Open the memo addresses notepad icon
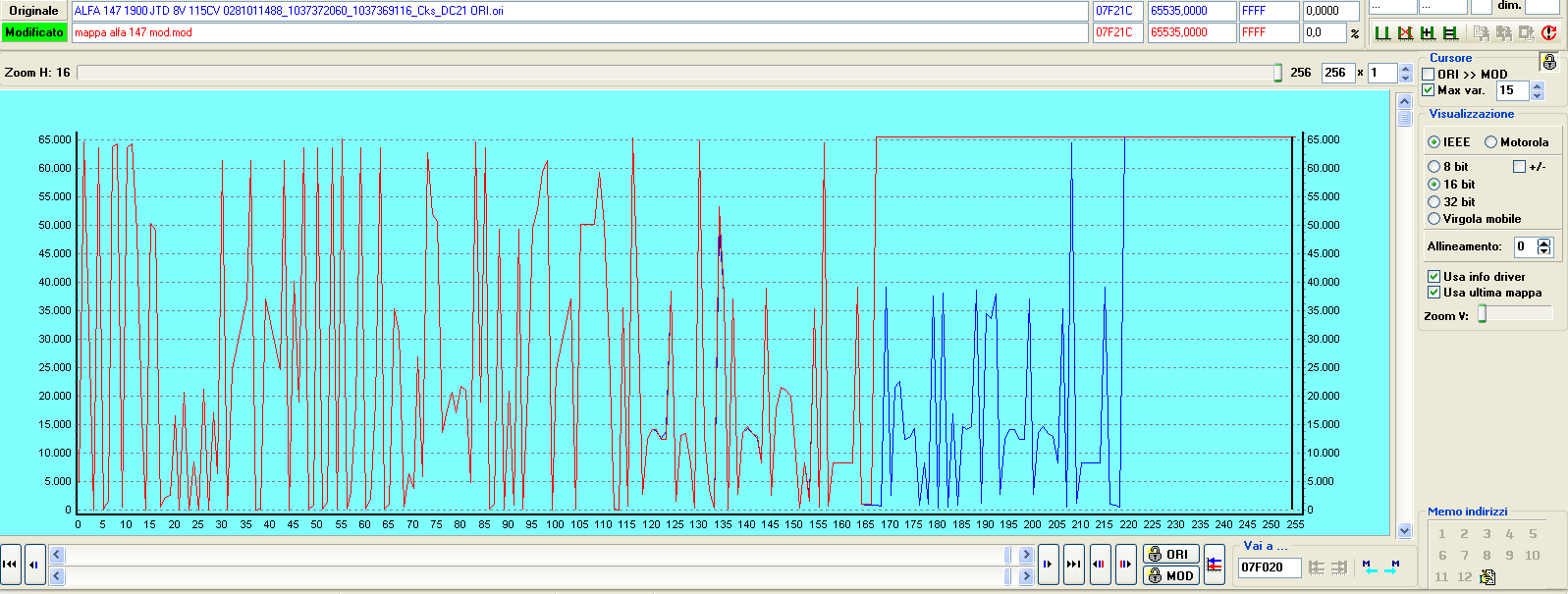 point(1487,577)
